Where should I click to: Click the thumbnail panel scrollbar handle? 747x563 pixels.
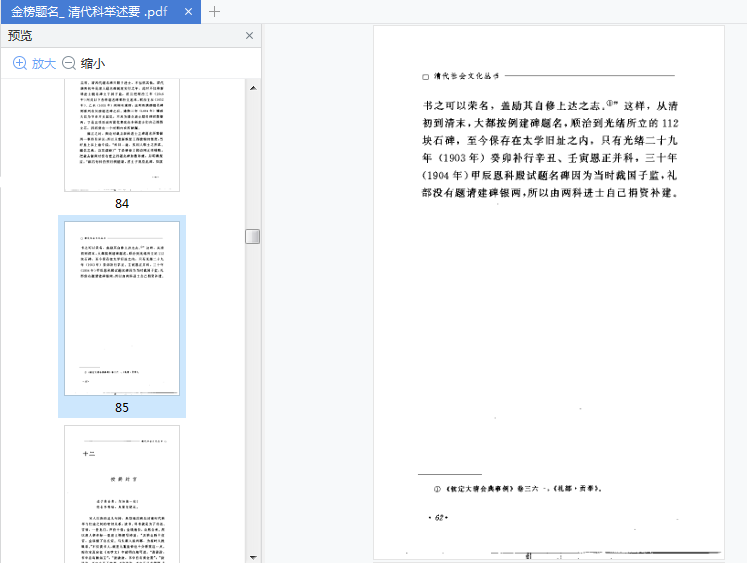coord(252,236)
